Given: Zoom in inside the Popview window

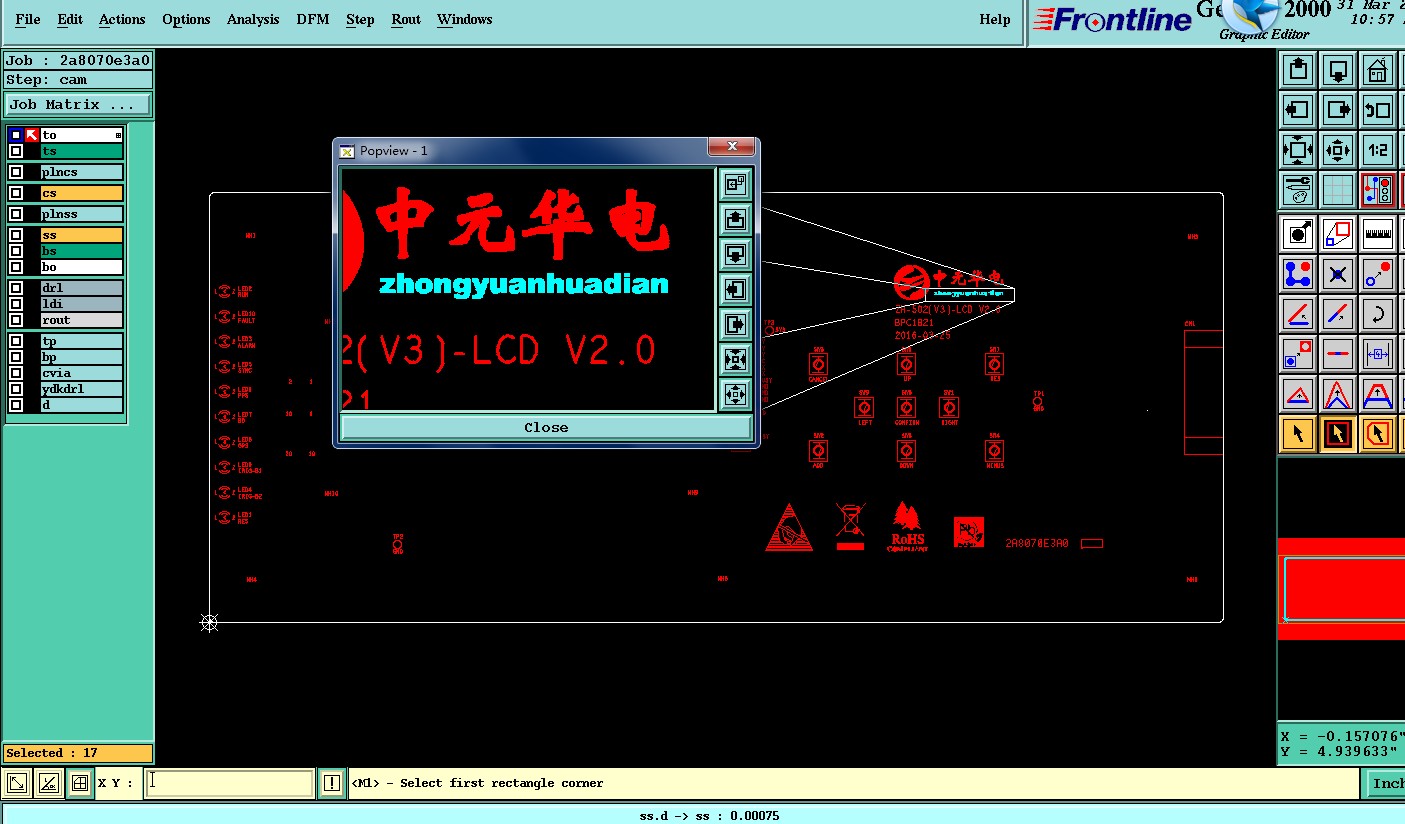Looking at the screenshot, I should point(735,360).
